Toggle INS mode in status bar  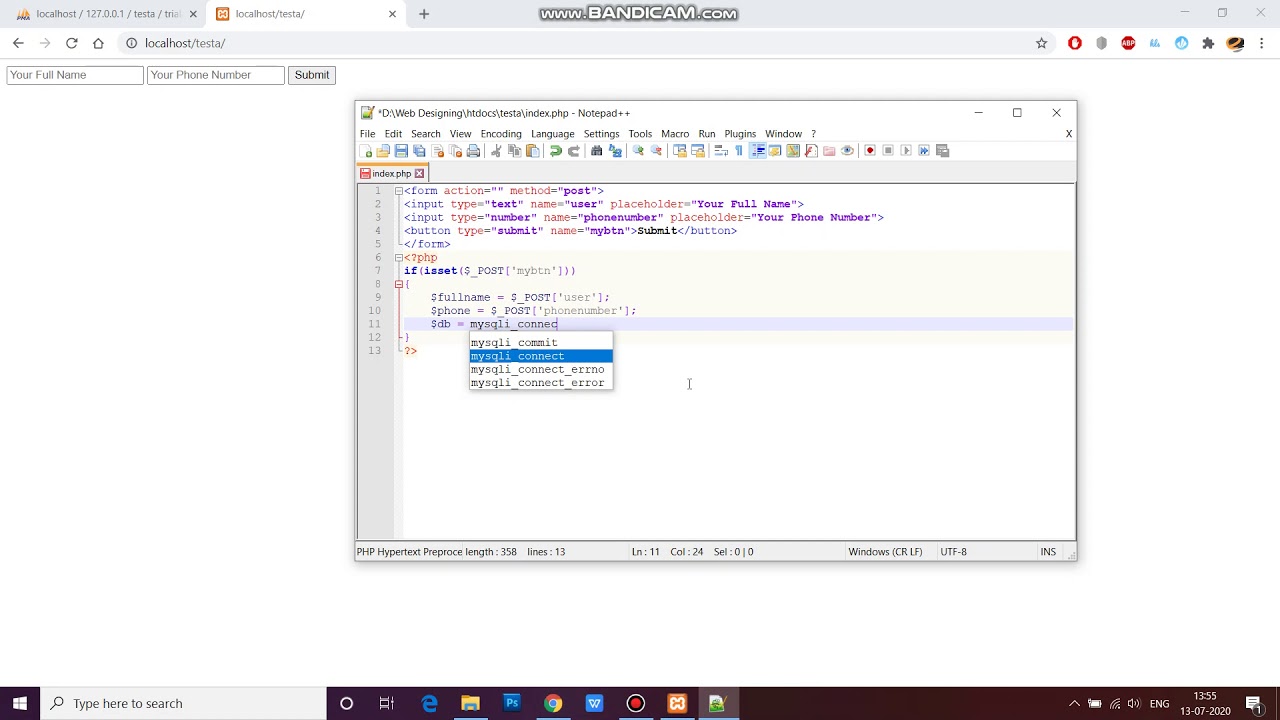point(1047,552)
